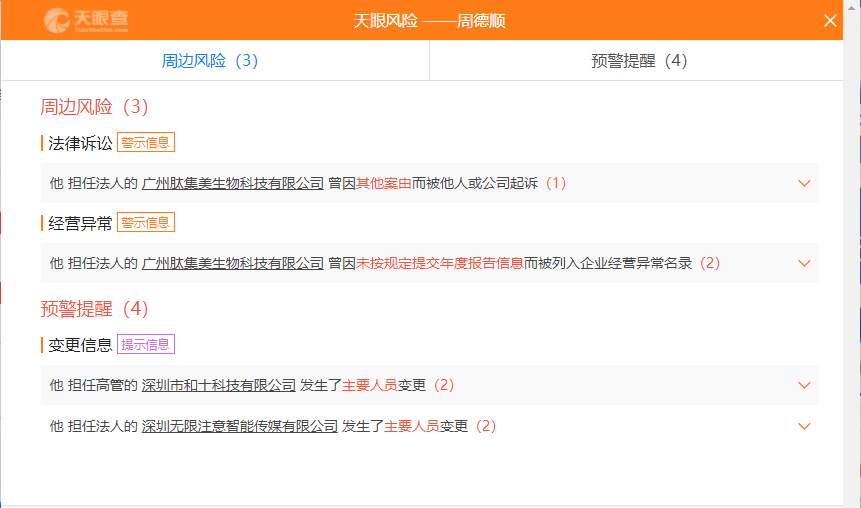Click 警示信息 badge next to 经营异常
Screen dimensions: 861x508
146,222
